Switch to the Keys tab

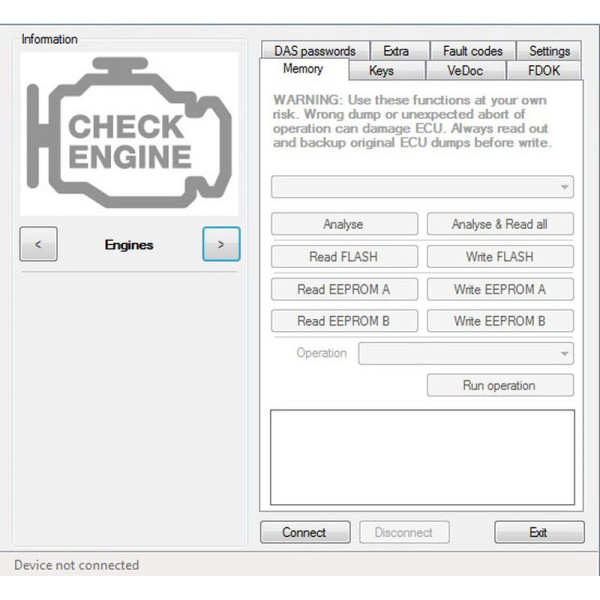pos(381,71)
